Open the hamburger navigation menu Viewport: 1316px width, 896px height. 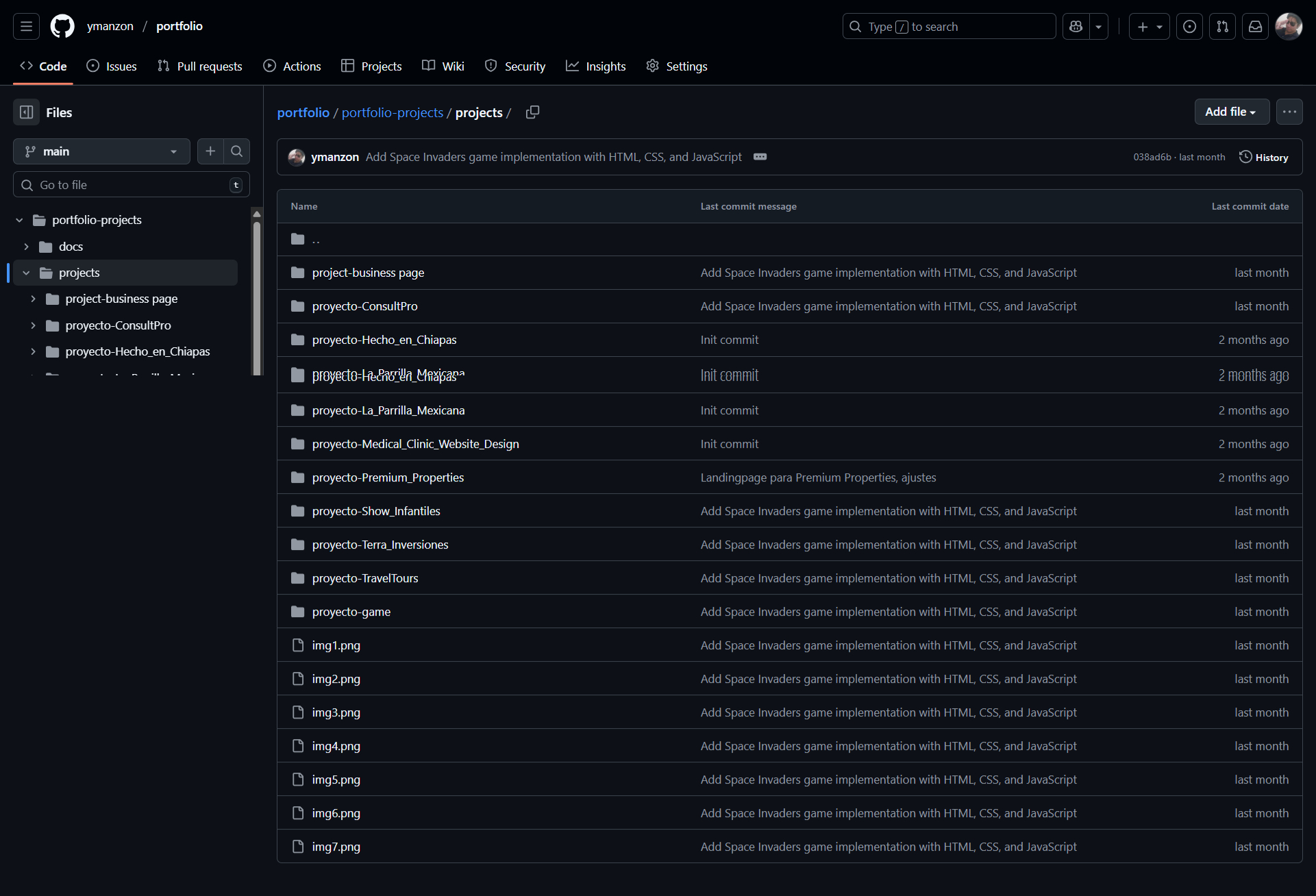point(26,27)
